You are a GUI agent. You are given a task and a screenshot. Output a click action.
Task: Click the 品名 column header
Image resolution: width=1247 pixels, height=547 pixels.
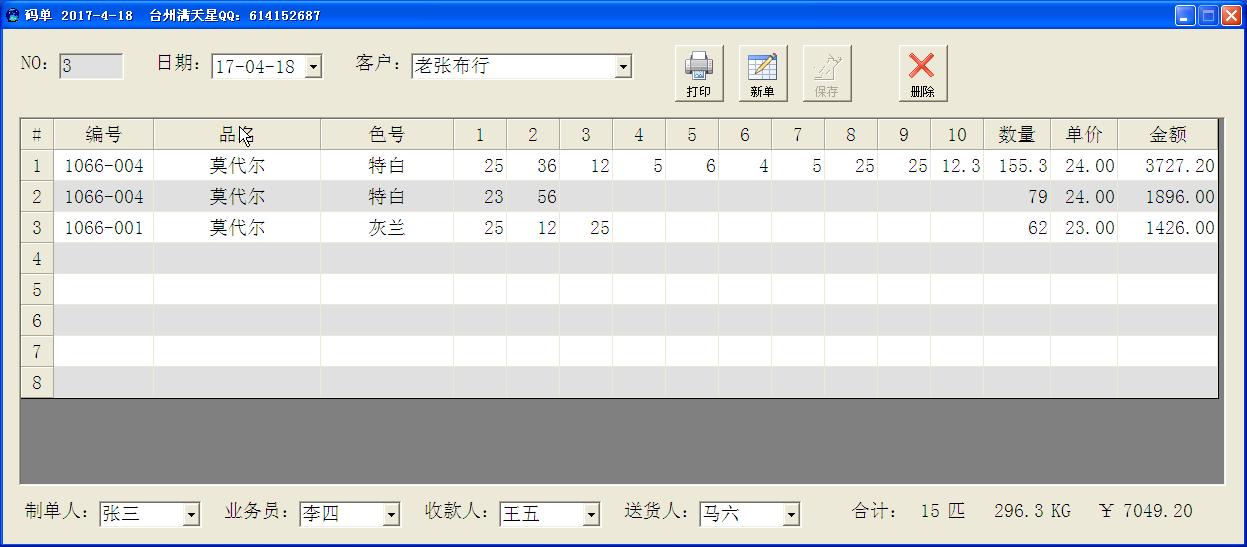[x=237, y=135]
